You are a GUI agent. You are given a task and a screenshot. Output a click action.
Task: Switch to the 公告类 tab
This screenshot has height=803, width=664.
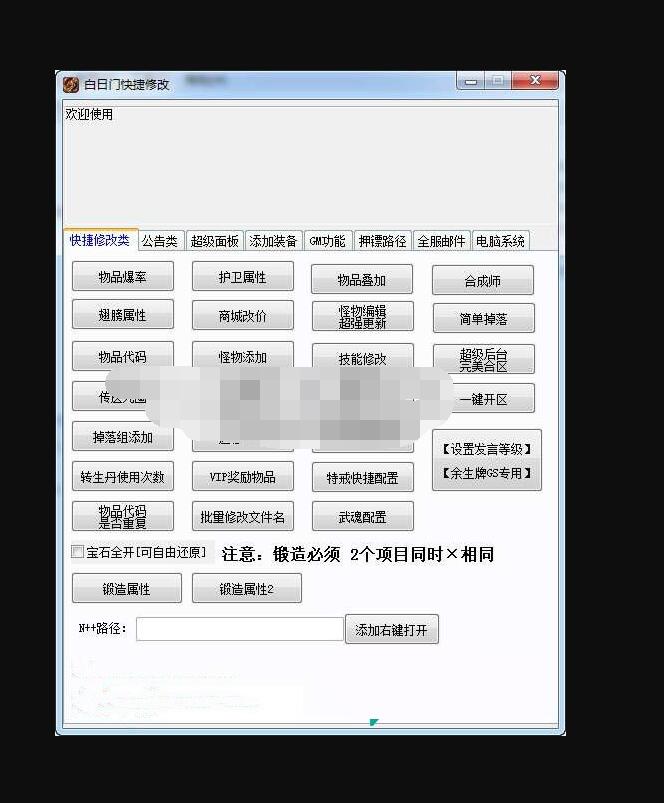point(159,241)
